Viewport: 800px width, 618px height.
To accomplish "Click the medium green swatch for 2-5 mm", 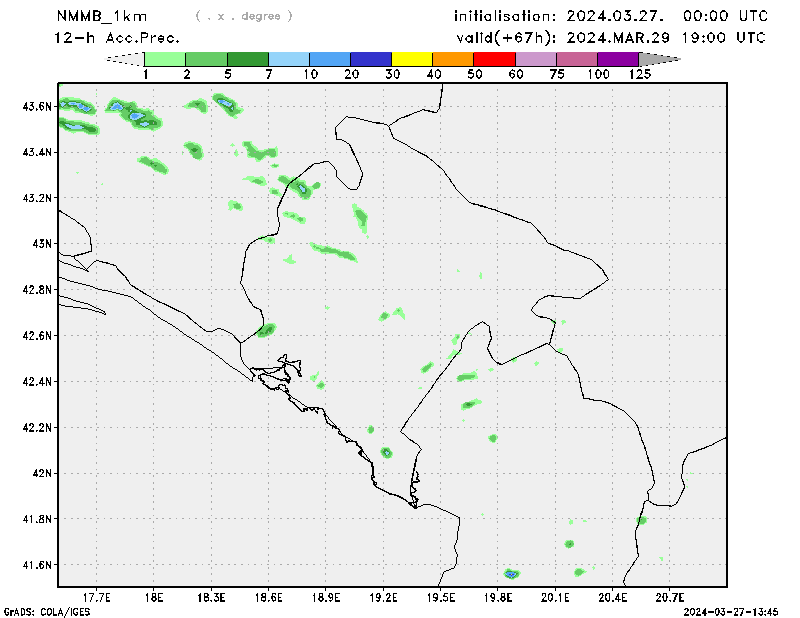I will pos(207,59).
